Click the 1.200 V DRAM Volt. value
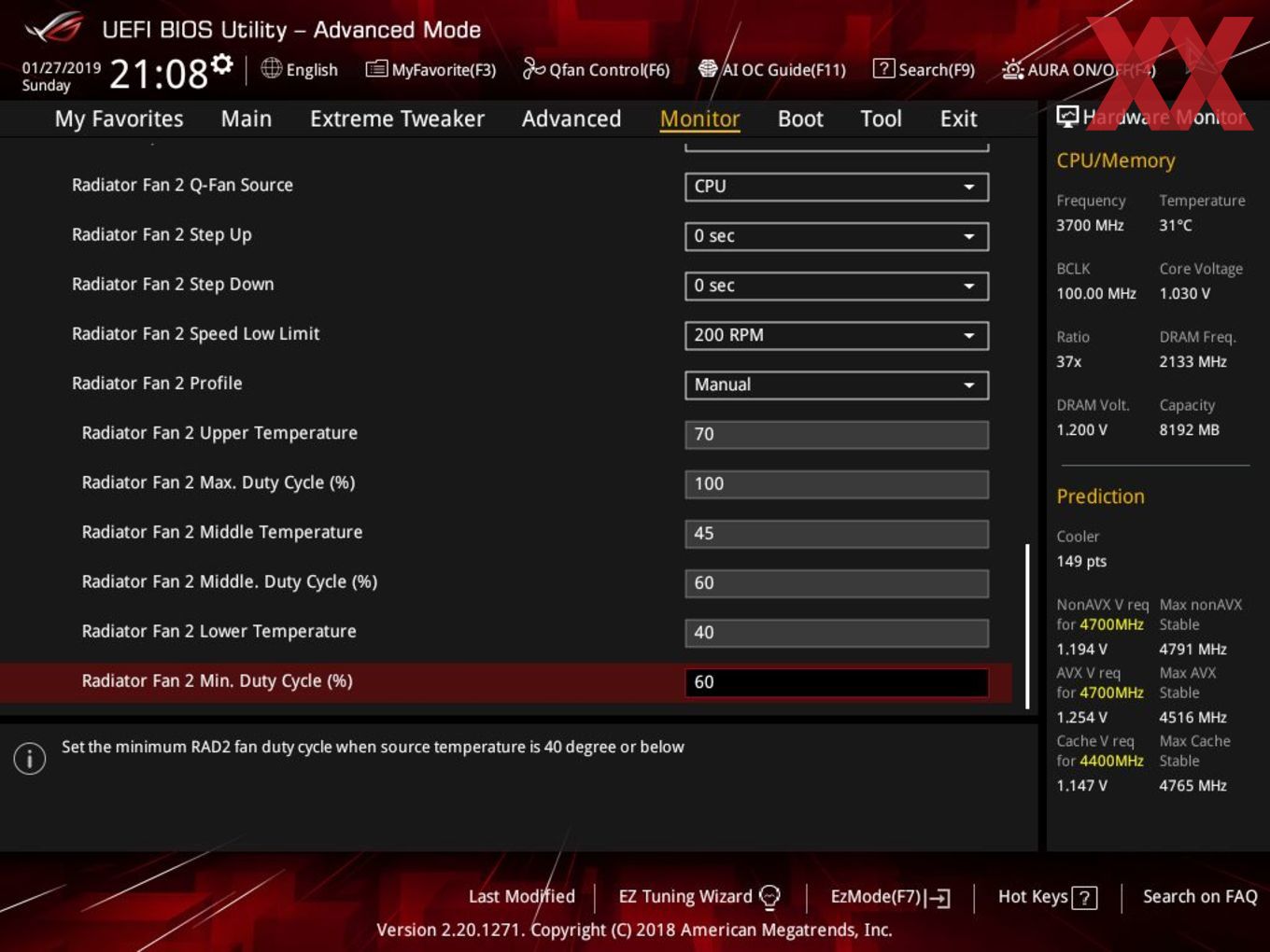The height and width of the screenshot is (952, 1270). pyautogui.click(x=1082, y=429)
